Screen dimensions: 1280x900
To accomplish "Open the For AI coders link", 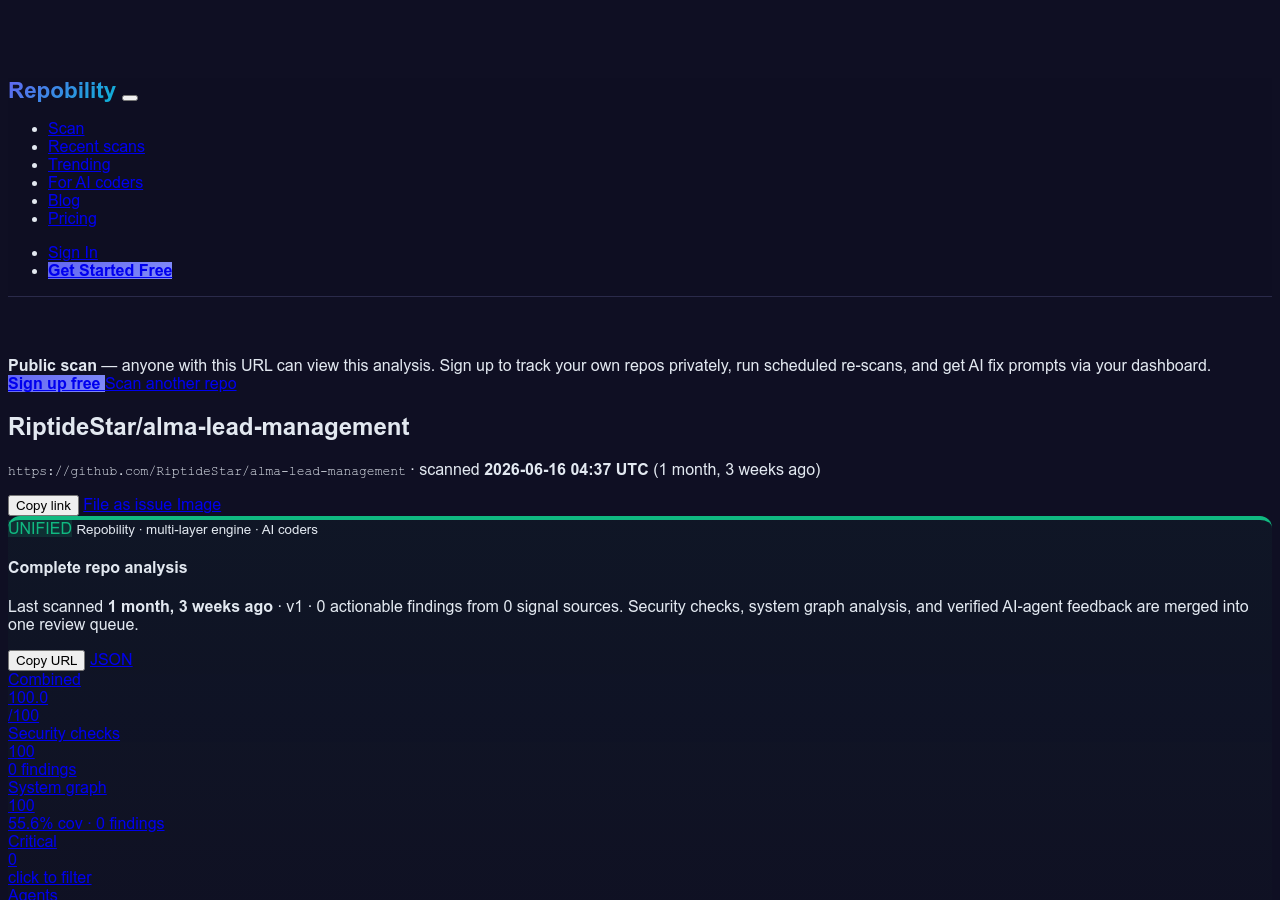I will [95, 182].
